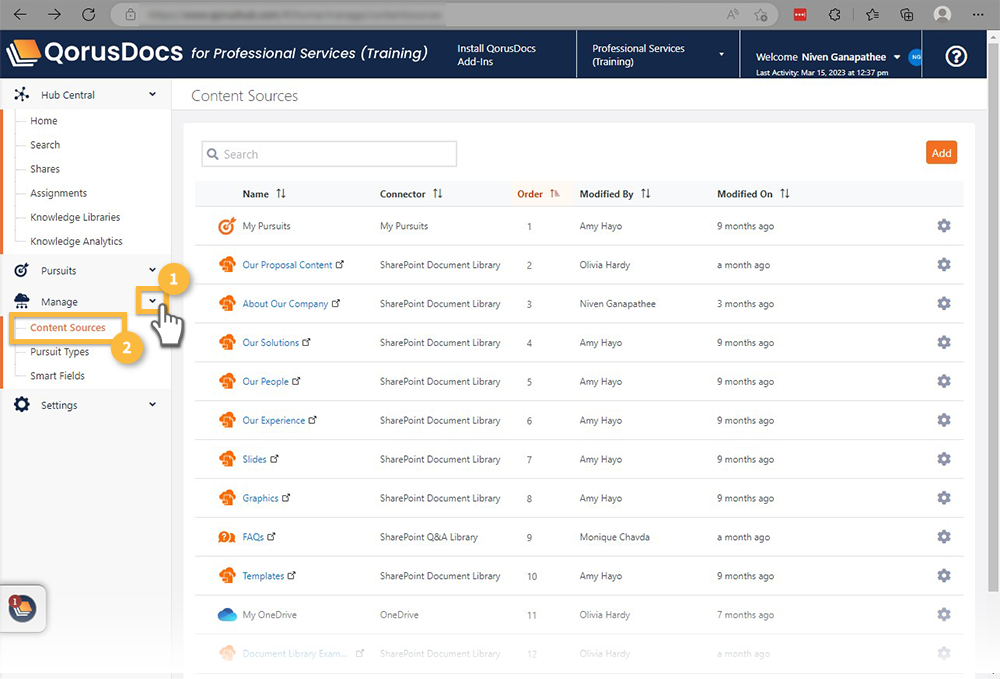The image size is (1000, 679).
Task: Open gear settings for My Pursuits row
Action: pyautogui.click(x=944, y=226)
